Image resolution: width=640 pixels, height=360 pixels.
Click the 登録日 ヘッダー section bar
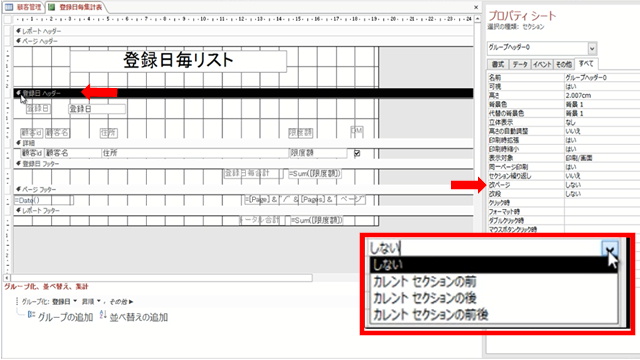click(244, 93)
